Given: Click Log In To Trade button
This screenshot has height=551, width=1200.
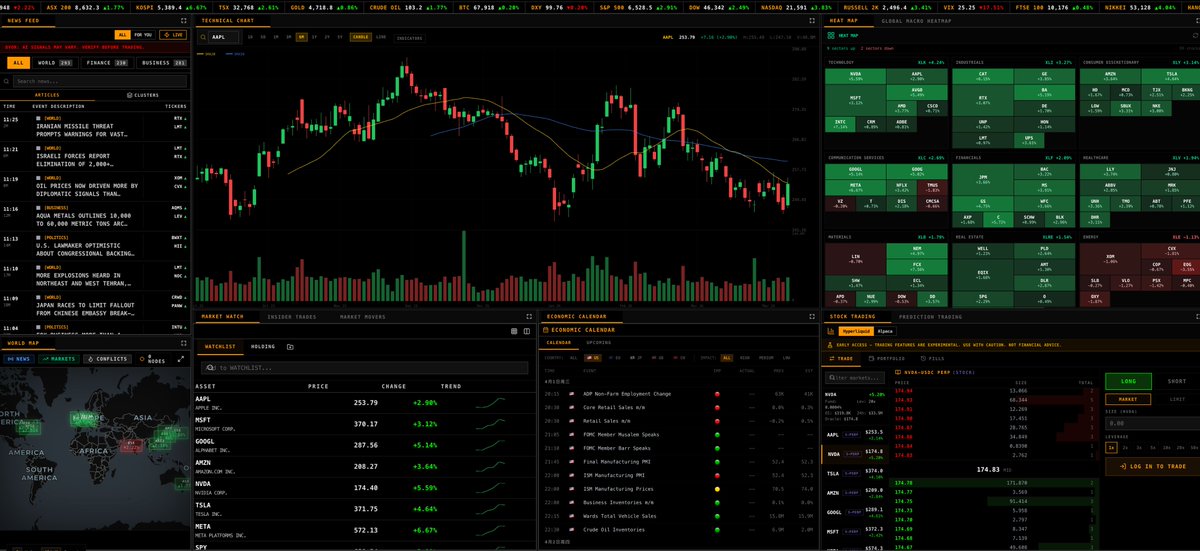Looking at the screenshot, I should [1151, 466].
